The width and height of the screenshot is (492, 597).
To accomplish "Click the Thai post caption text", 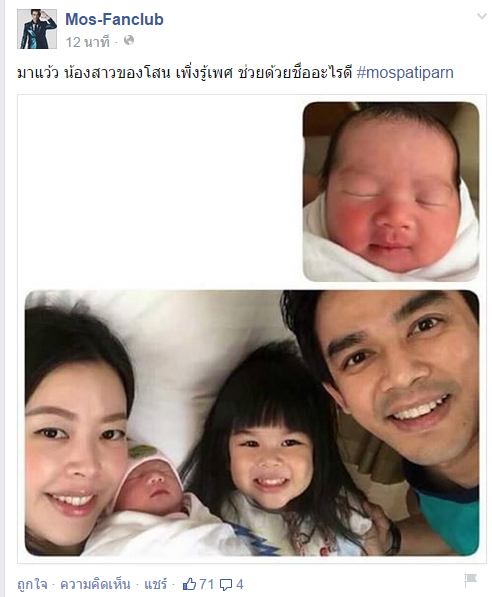I will pyautogui.click(x=185, y=72).
